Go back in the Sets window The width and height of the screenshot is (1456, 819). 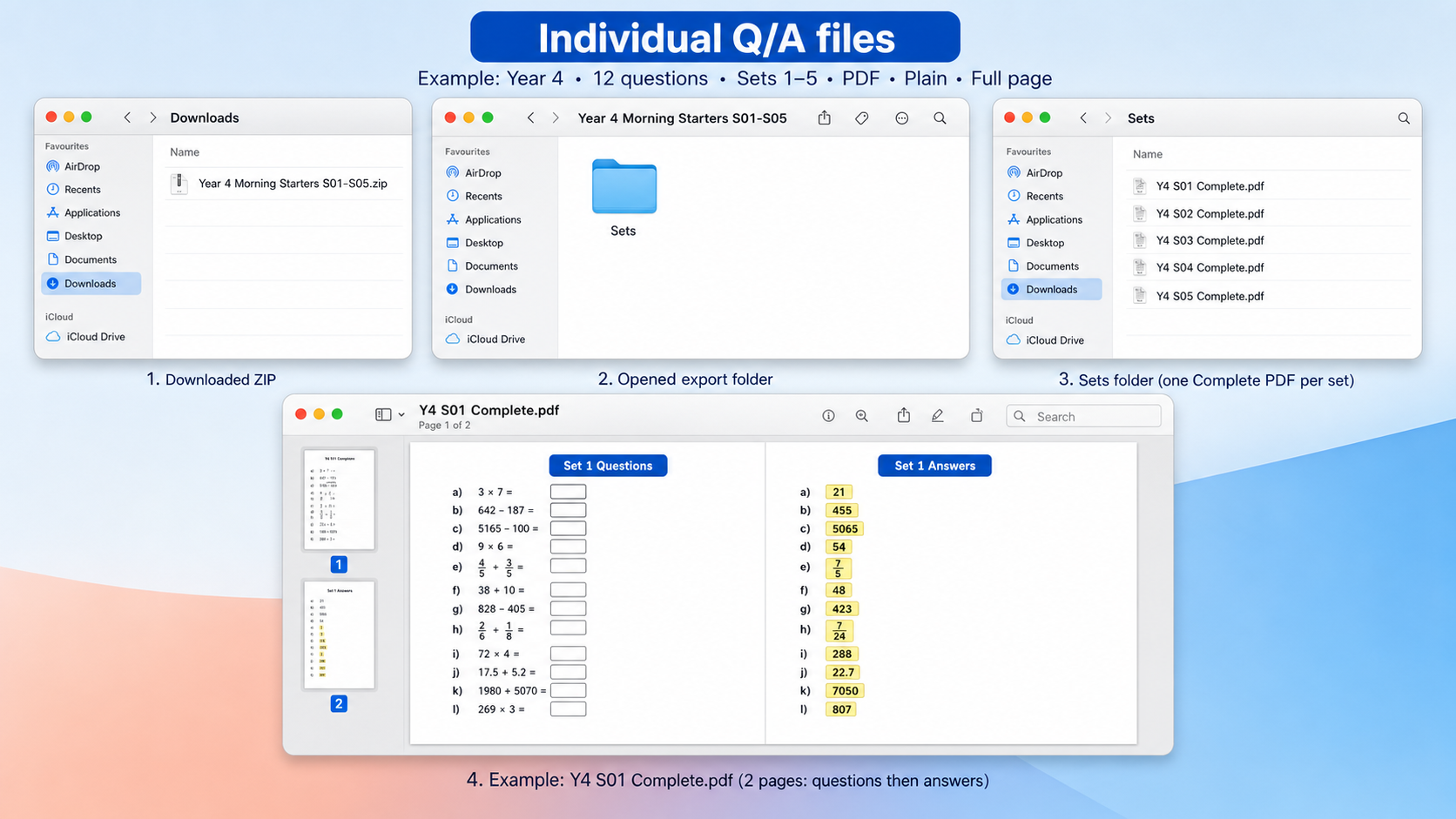point(1083,118)
